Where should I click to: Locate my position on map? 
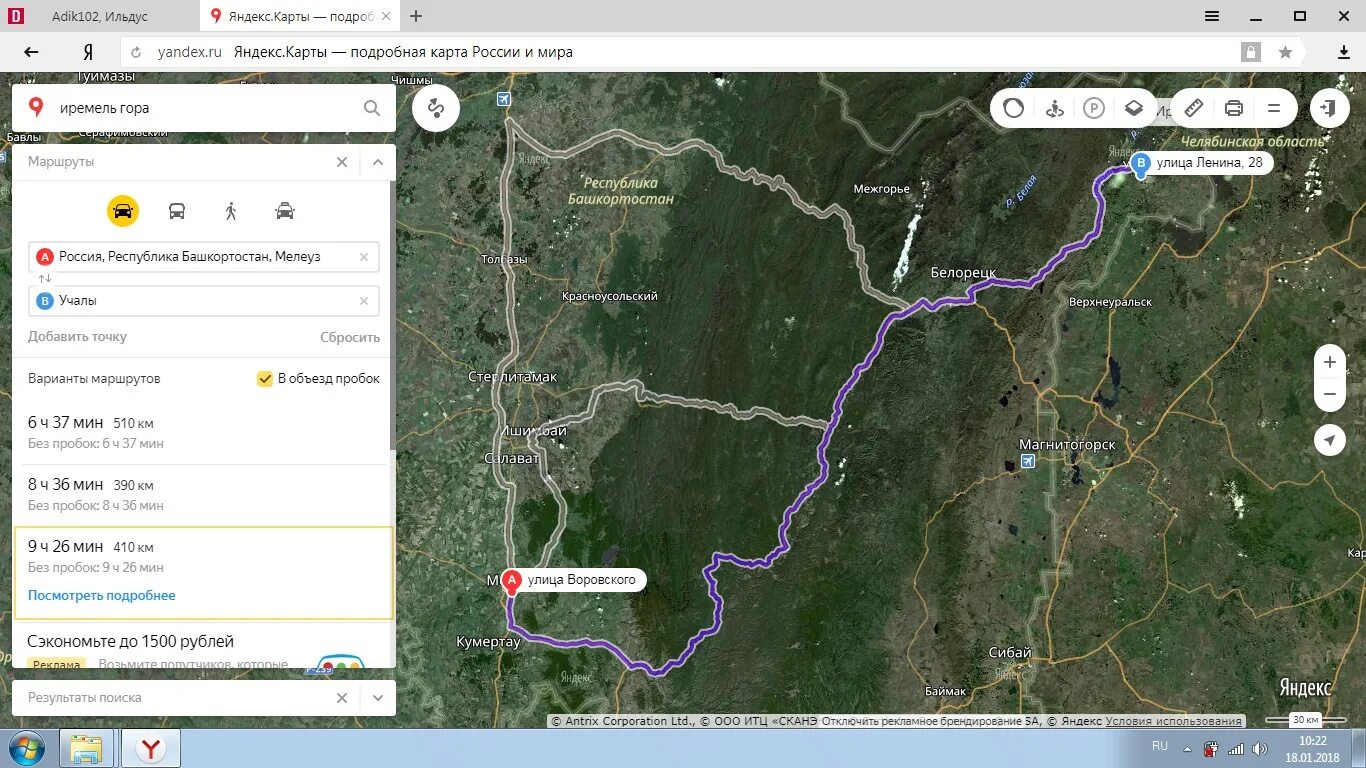tap(1330, 440)
